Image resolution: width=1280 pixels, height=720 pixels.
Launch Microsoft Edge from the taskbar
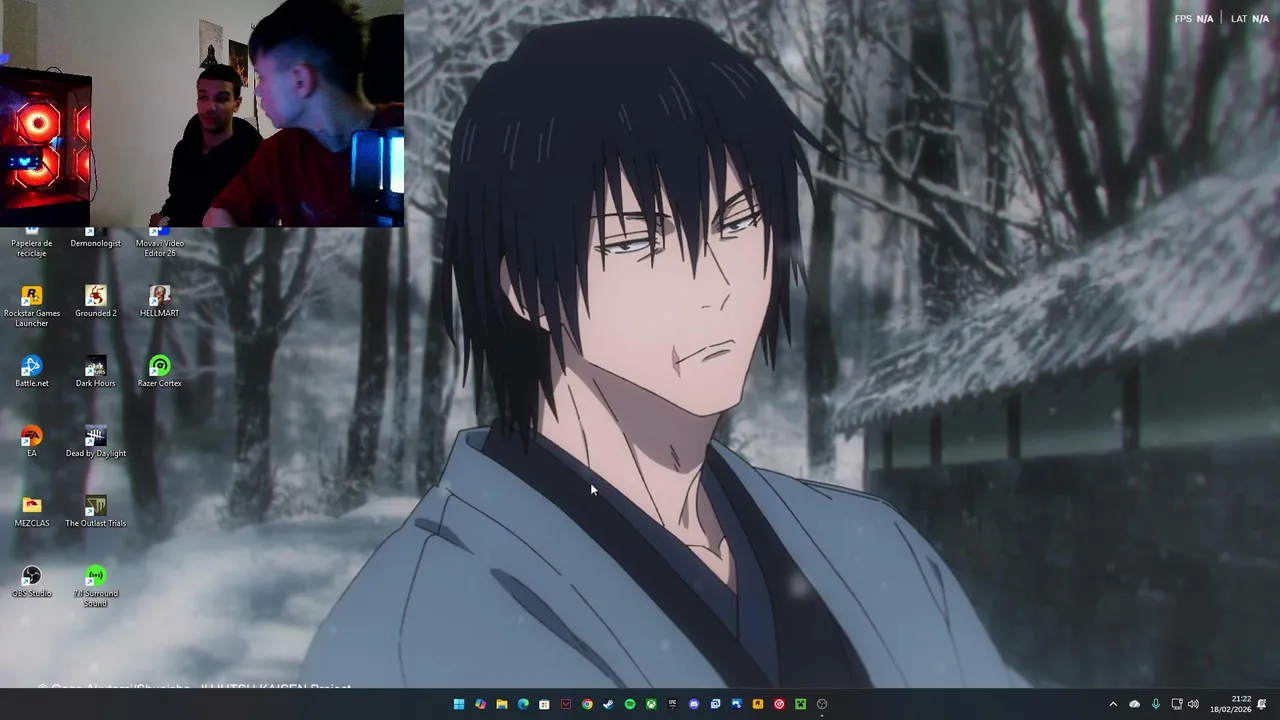coord(523,704)
